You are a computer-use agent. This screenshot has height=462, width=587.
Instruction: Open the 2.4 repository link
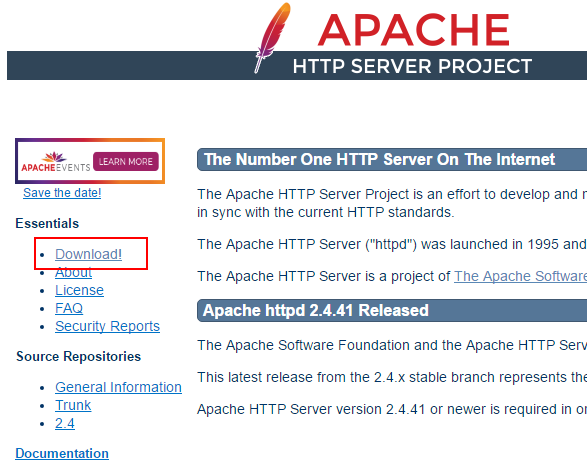(65, 423)
